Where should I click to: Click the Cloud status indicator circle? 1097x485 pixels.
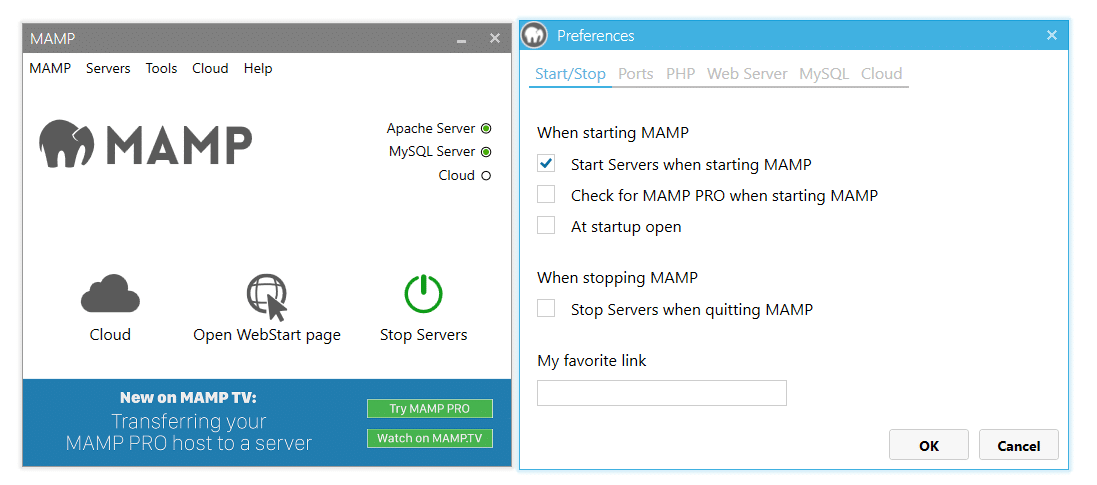click(486, 176)
